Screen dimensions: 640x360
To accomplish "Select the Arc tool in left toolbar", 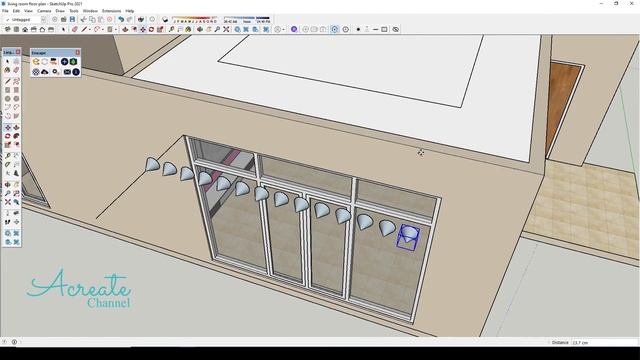I will [x=8, y=107].
